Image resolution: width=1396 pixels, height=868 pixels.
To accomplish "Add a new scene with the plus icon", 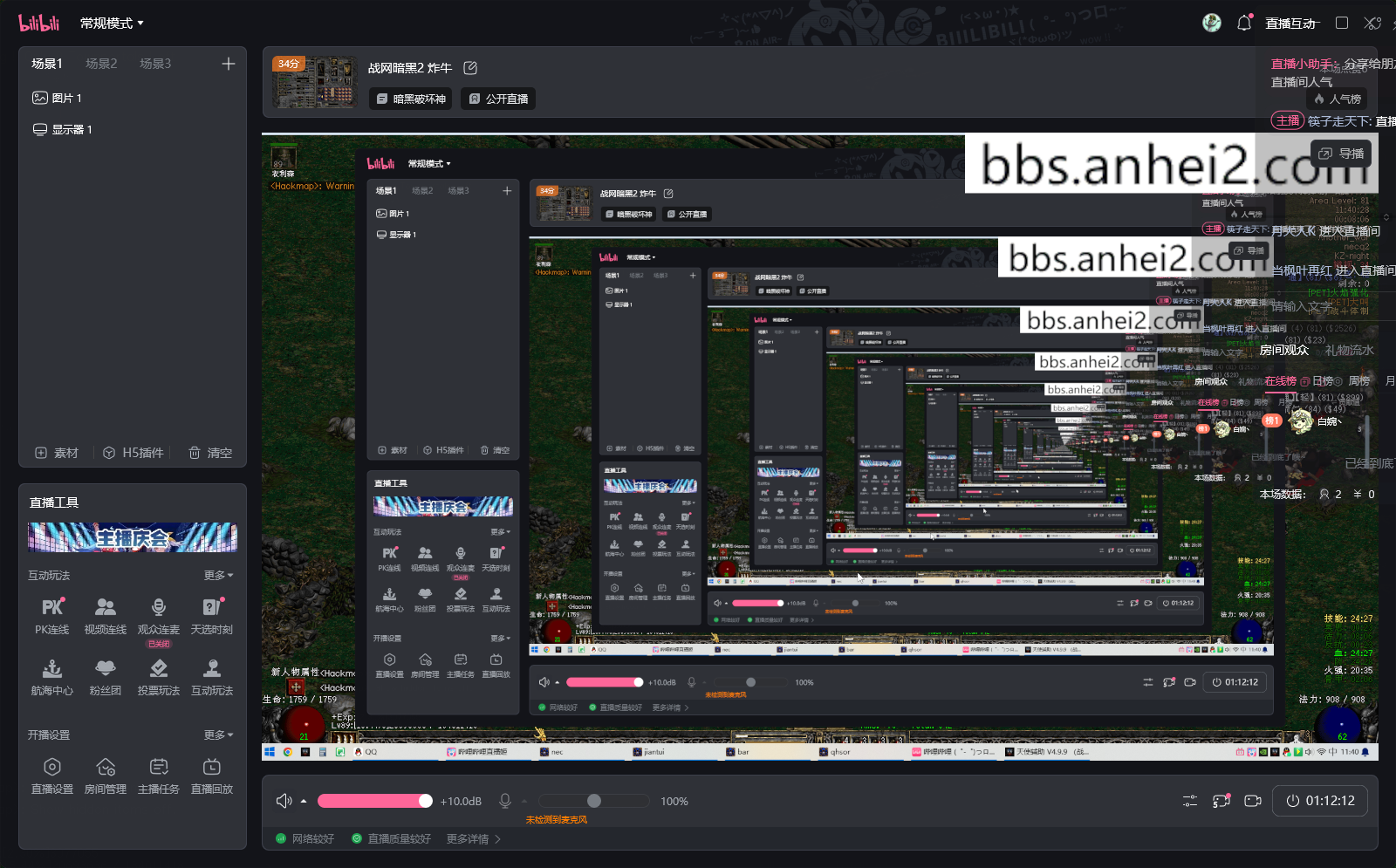I will 229,64.
